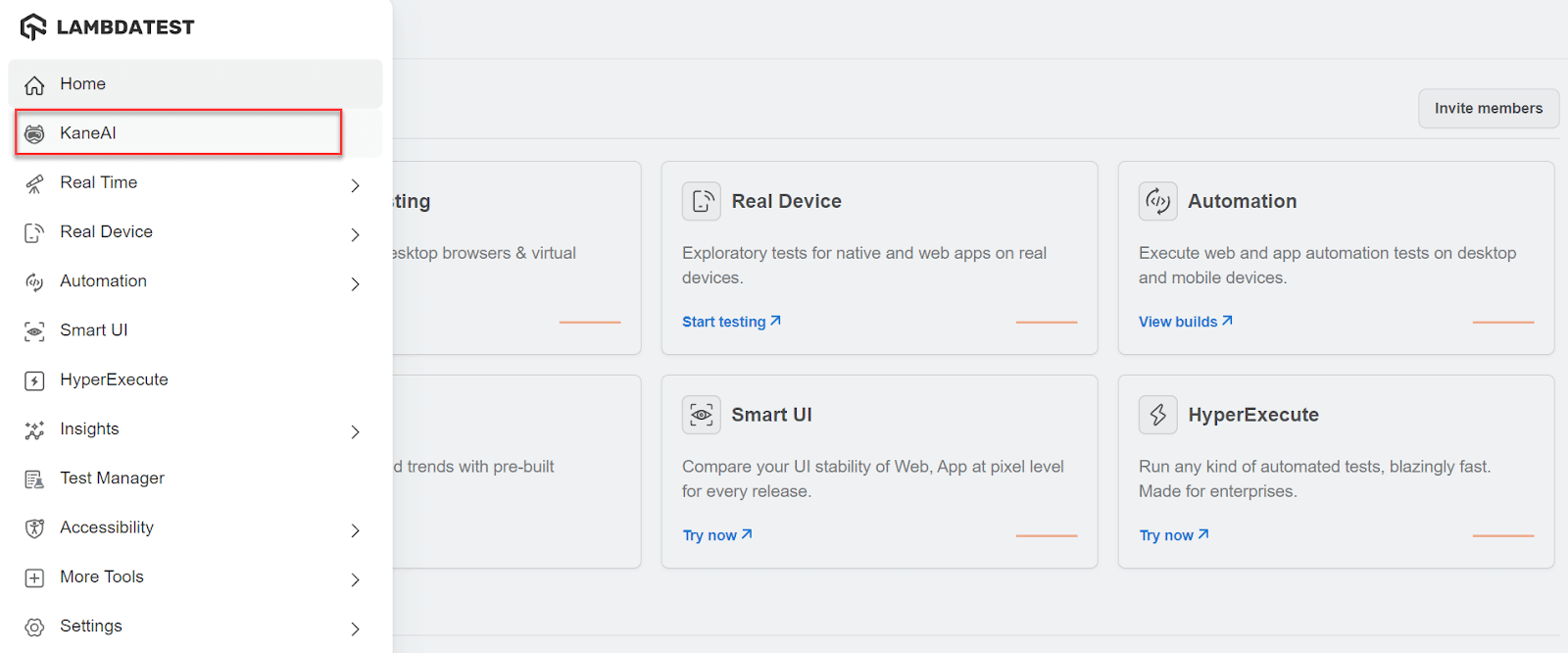
Task: Open the View builds link
Action: (1185, 322)
